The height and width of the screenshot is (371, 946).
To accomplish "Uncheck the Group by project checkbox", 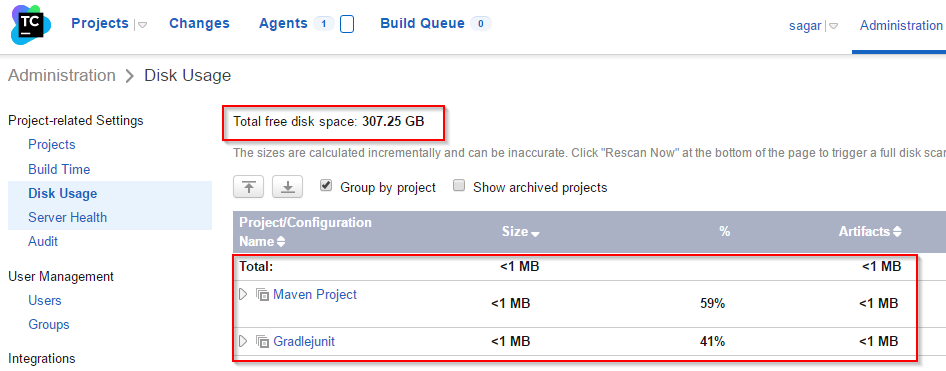I will [326, 186].
